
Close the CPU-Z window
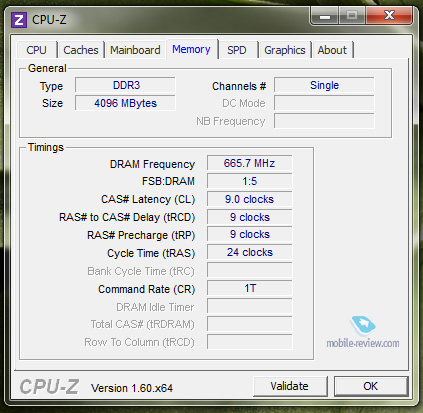point(389,16)
